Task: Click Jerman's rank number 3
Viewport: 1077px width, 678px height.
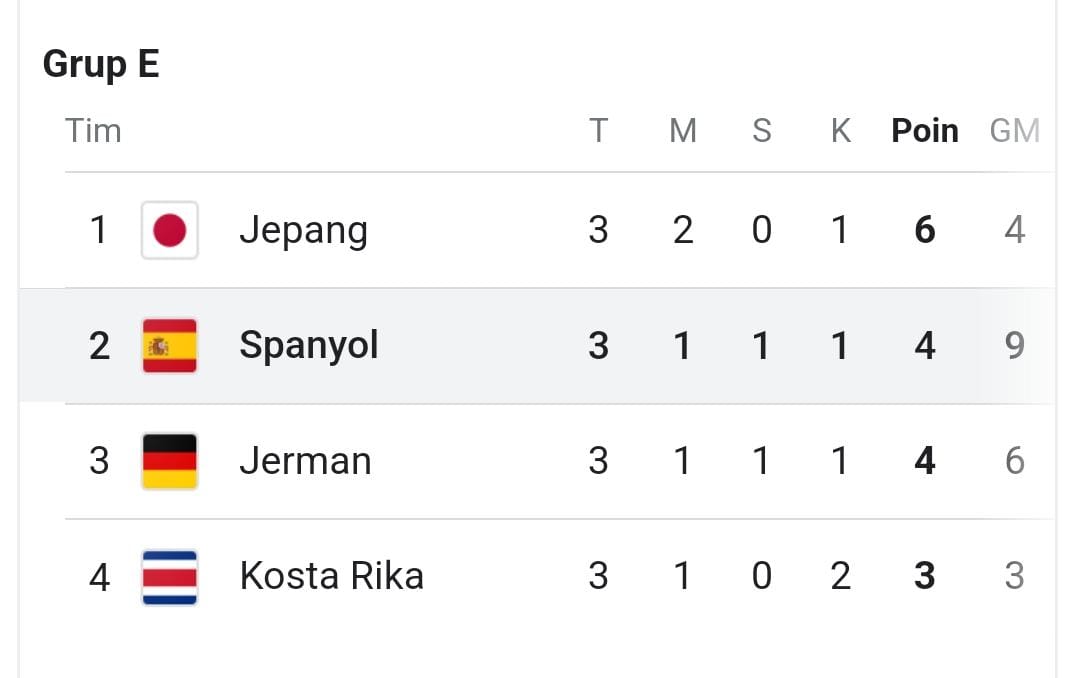Action: click(99, 461)
